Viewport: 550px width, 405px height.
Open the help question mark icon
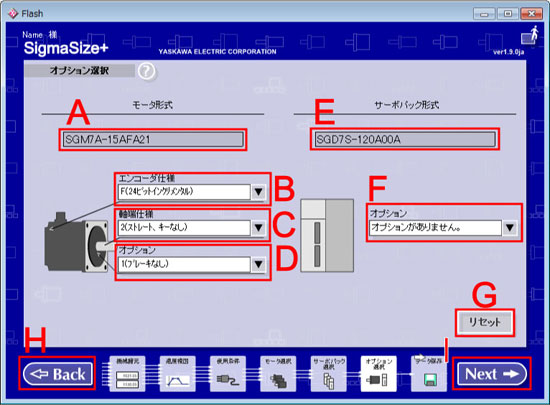click(x=147, y=71)
